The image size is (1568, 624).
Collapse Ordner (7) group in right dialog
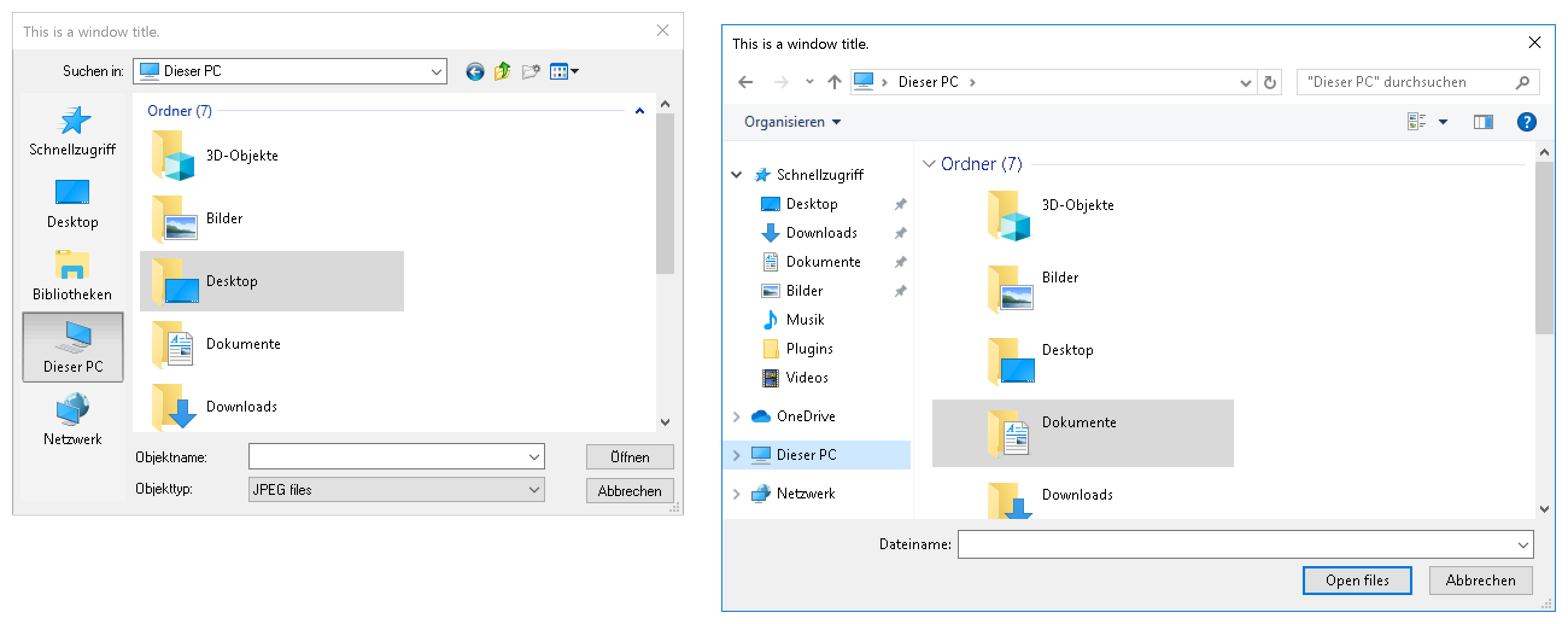pyautogui.click(x=929, y=164)
